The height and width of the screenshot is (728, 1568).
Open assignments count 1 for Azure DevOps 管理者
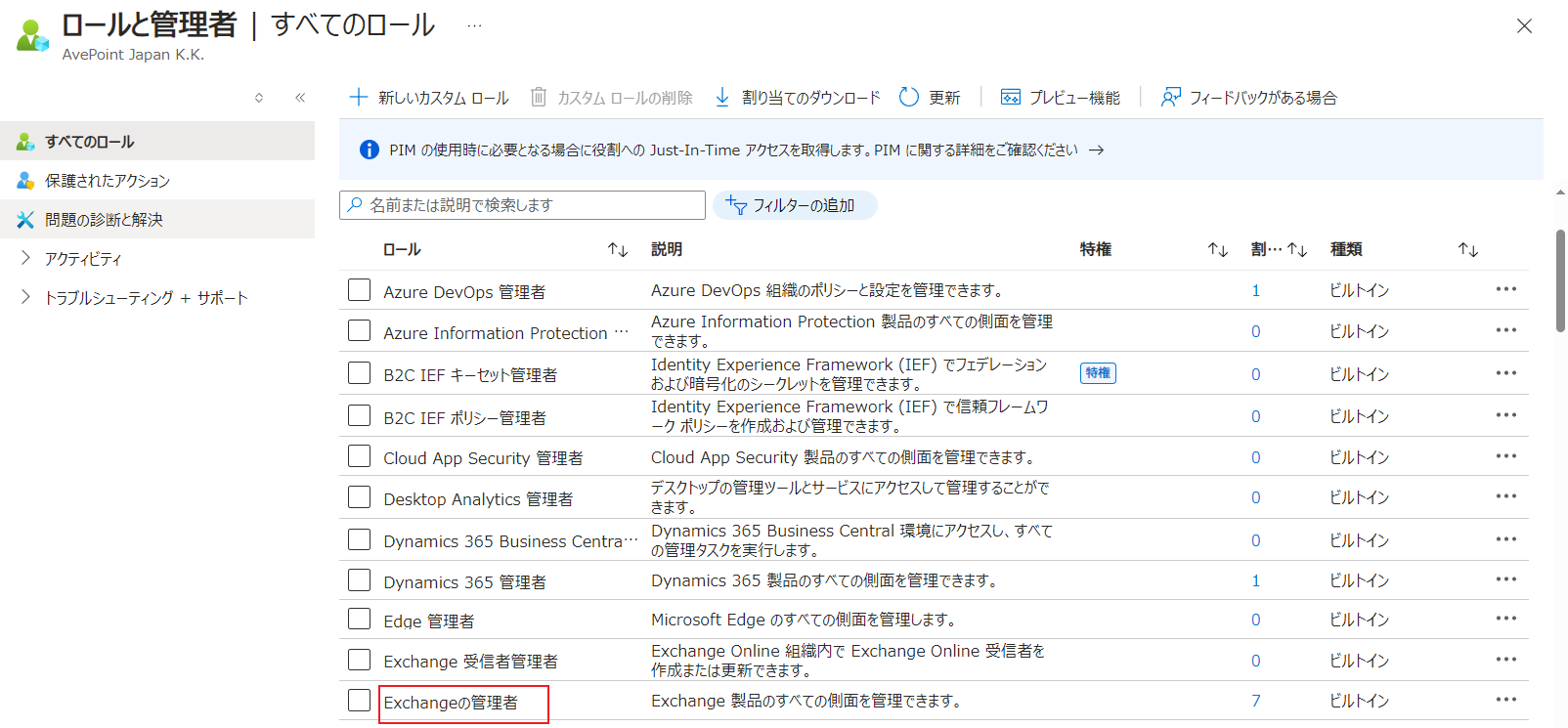[x=1256, y=290]
